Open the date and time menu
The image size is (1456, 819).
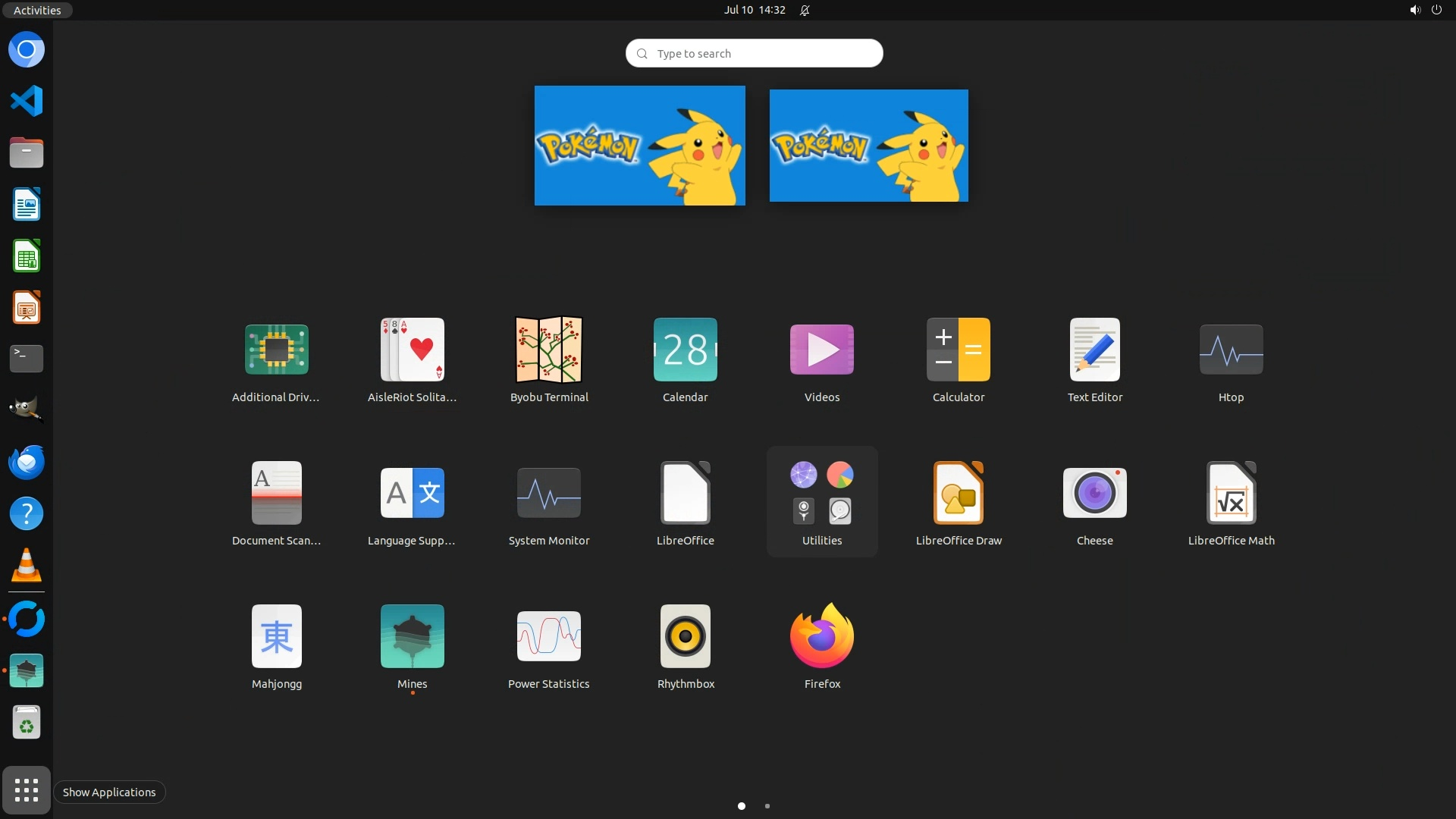pyautogui.click(x=754, y=10)
